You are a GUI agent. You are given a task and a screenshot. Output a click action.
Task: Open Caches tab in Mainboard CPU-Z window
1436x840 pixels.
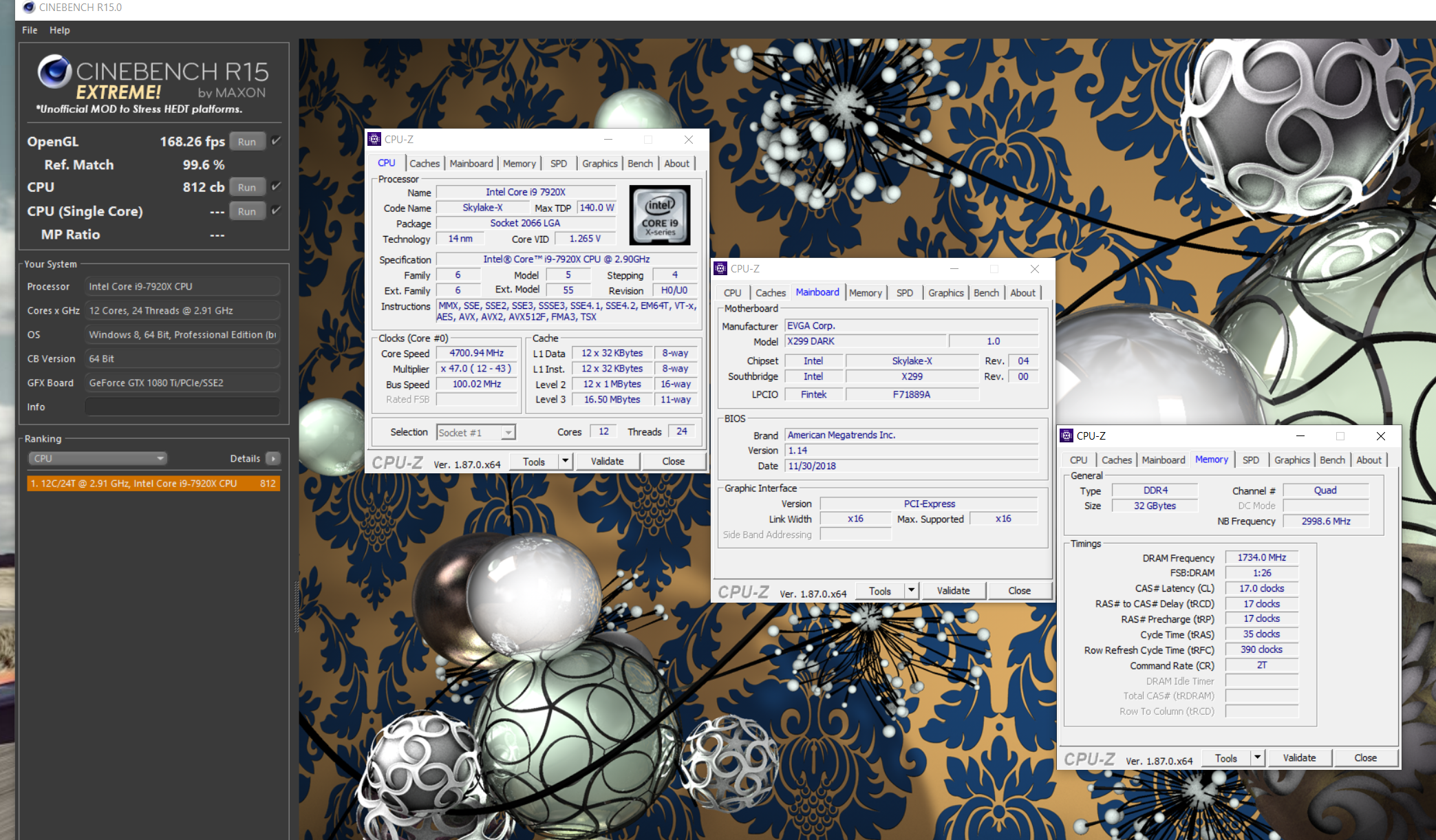pos(770,293)
